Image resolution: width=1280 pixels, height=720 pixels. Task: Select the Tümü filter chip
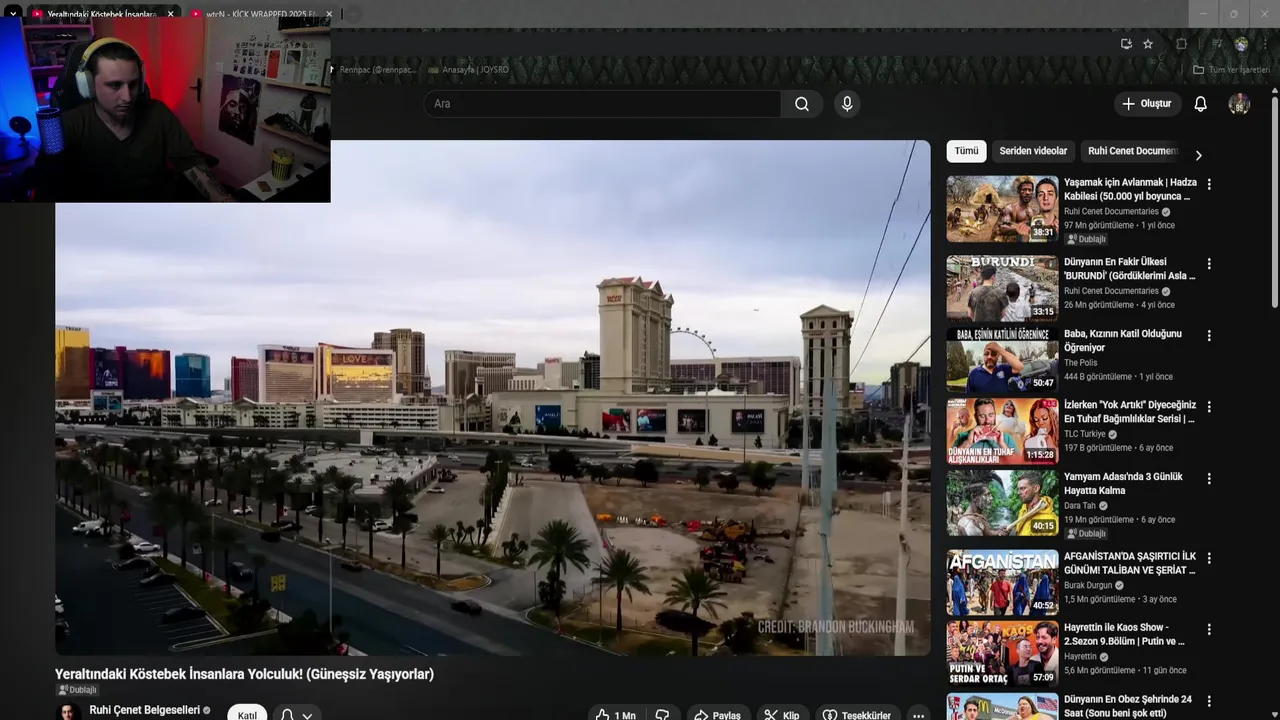966,151
